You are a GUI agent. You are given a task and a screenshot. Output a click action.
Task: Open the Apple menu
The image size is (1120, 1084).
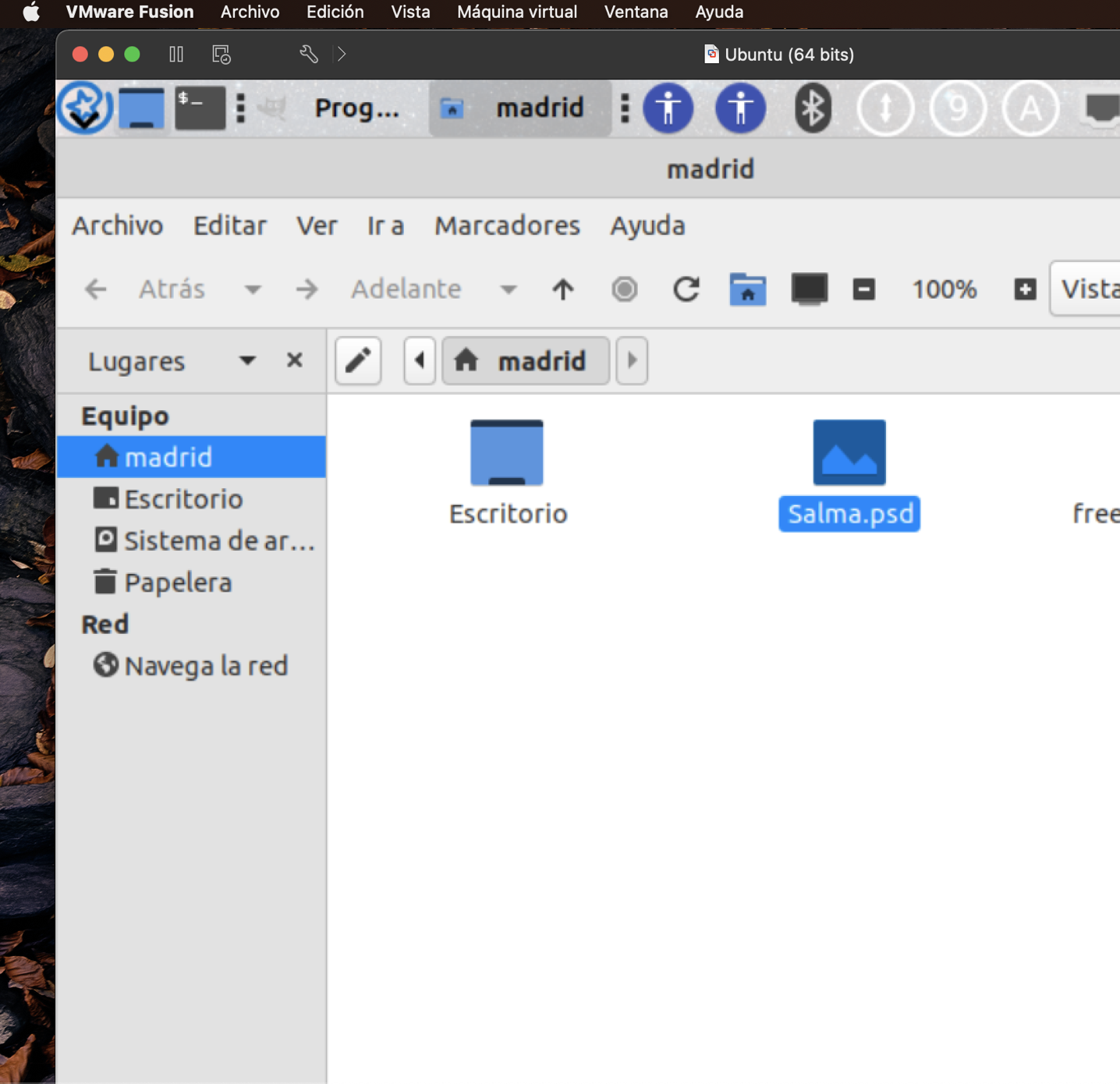pyautogui.click(x=30, y=12)
